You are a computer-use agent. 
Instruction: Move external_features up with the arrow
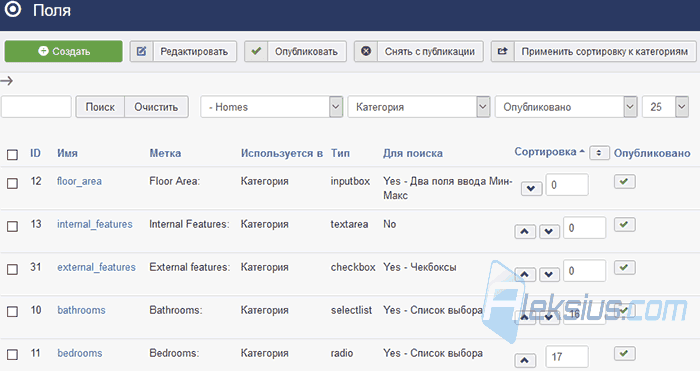(525, 275)
